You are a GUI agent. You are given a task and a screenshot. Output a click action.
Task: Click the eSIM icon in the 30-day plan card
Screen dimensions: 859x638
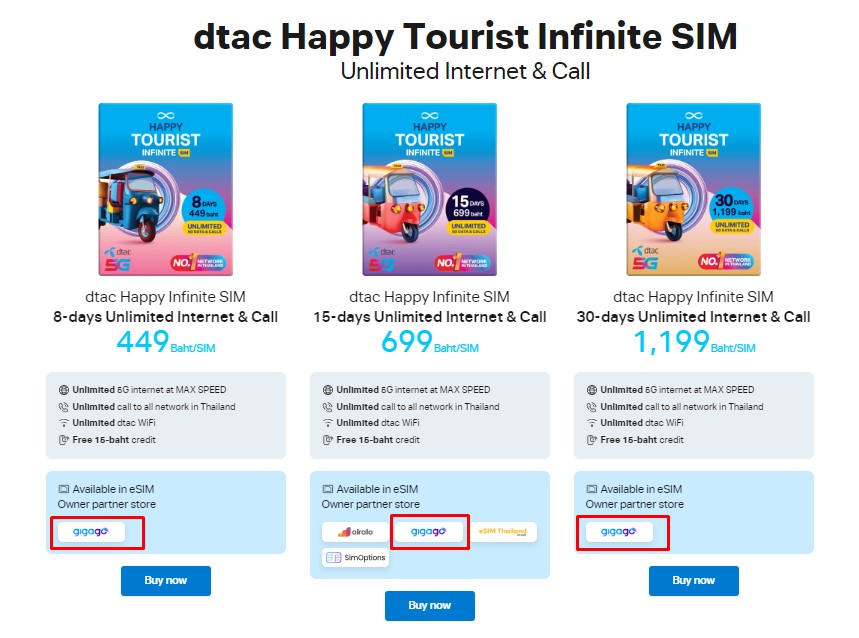(592, 489)
